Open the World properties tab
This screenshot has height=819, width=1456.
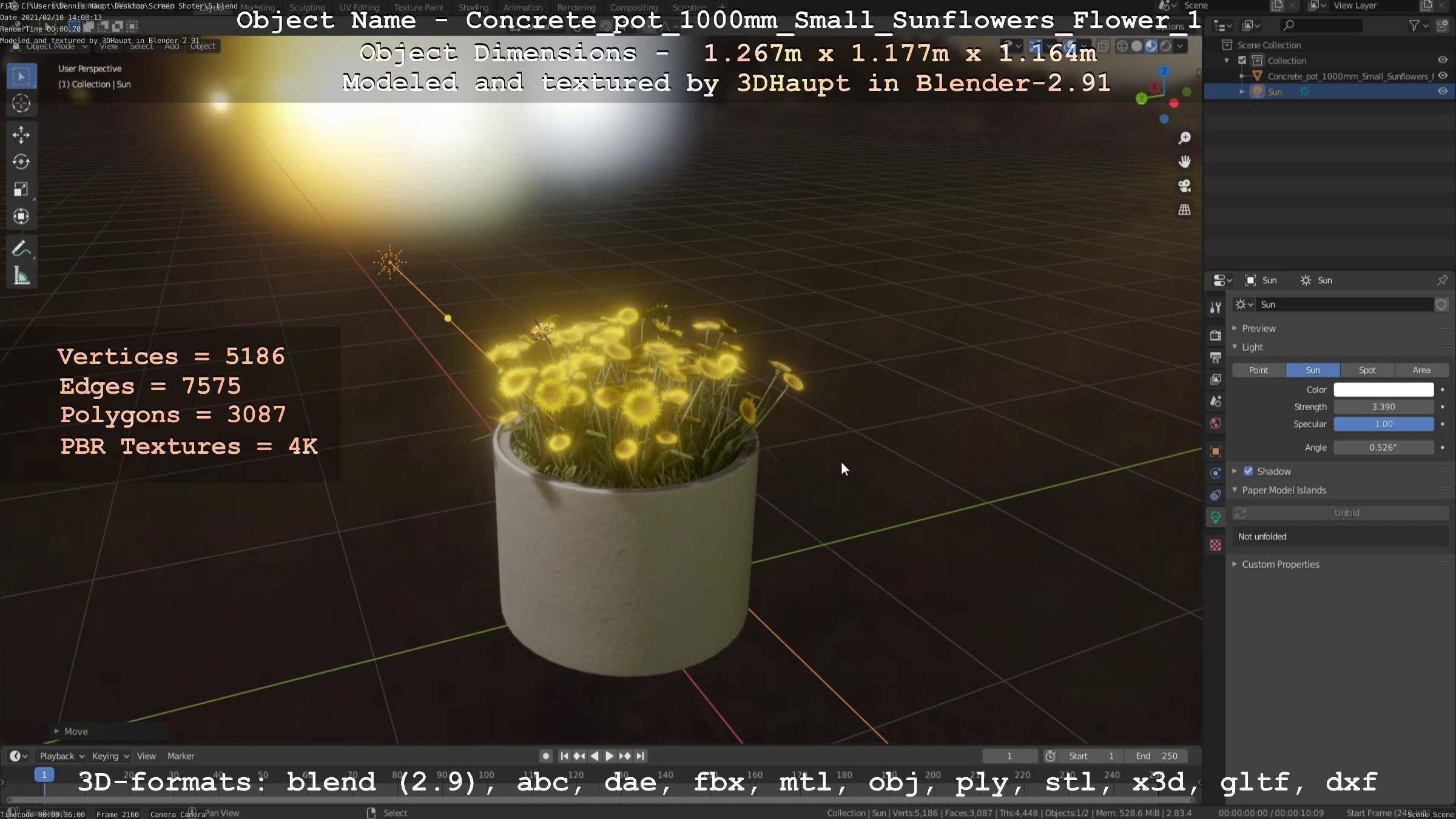[x=1215, y=423]
